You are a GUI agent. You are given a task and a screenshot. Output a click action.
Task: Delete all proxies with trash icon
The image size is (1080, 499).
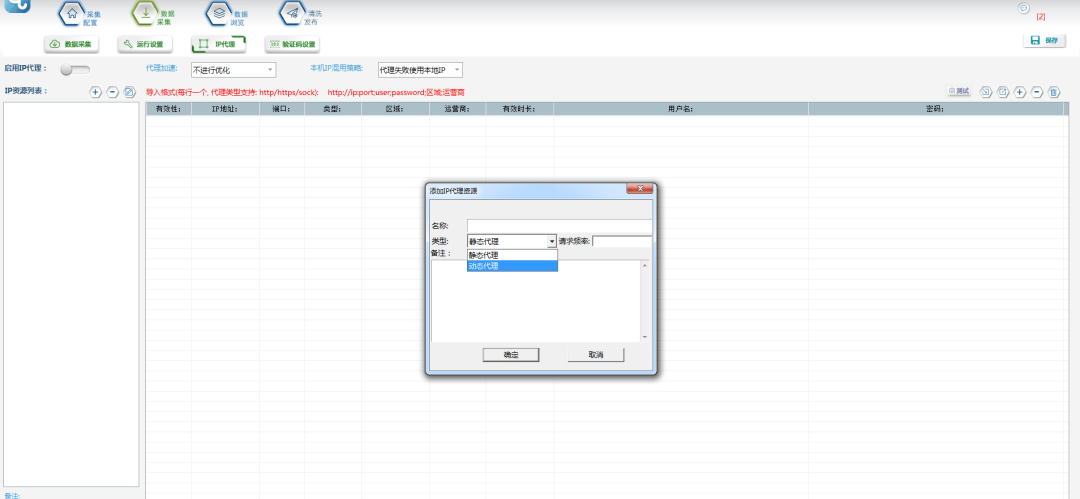tap(1054, 92)
